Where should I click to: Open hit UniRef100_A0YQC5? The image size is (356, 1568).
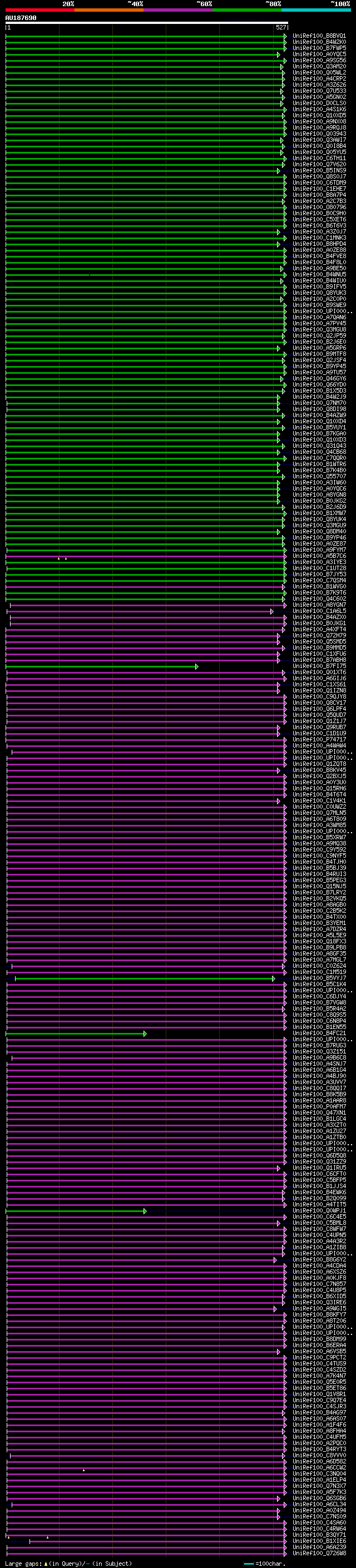click(x=319, y=54)
